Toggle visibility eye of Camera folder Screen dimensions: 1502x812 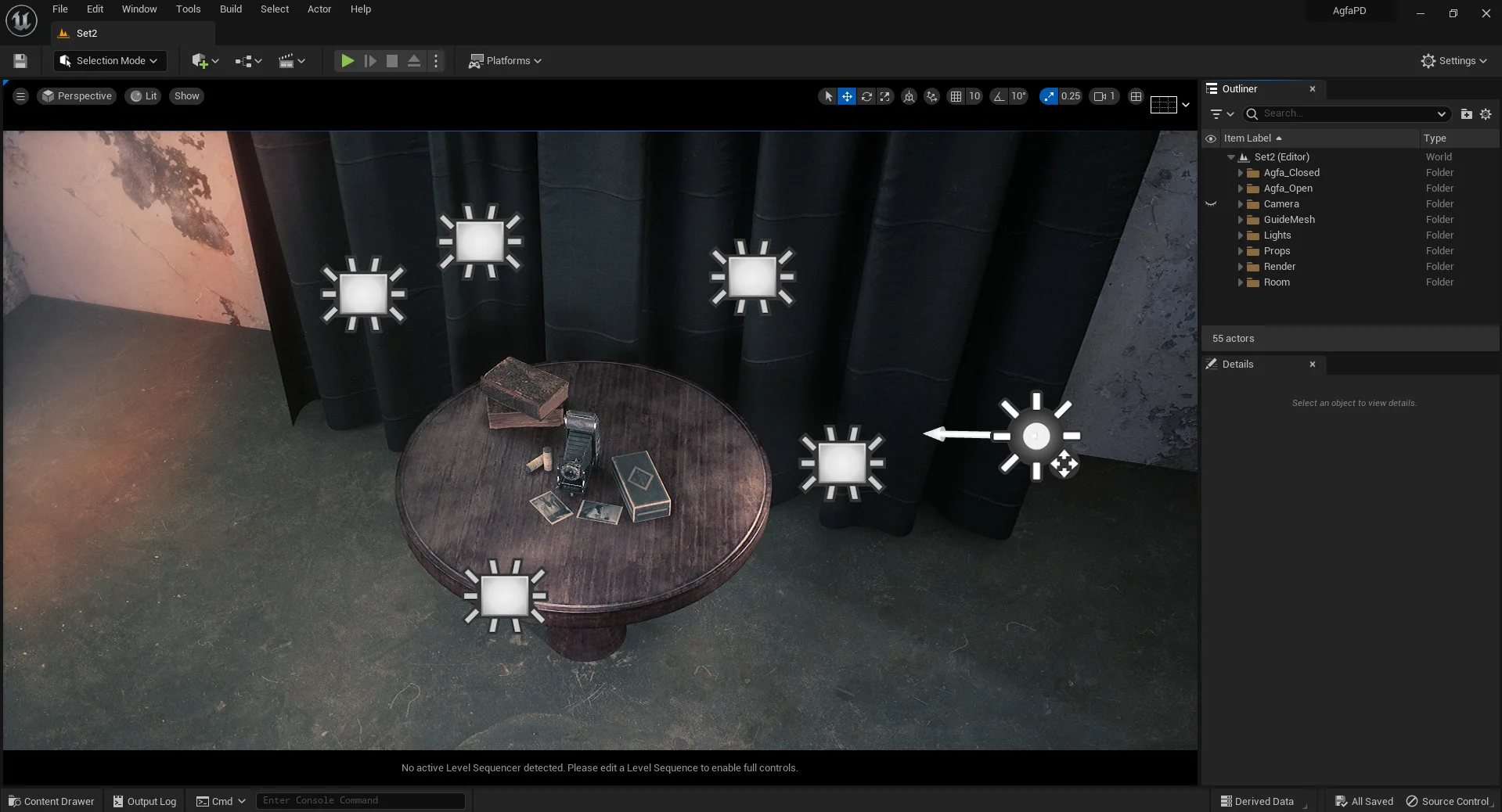point(1211,204)
